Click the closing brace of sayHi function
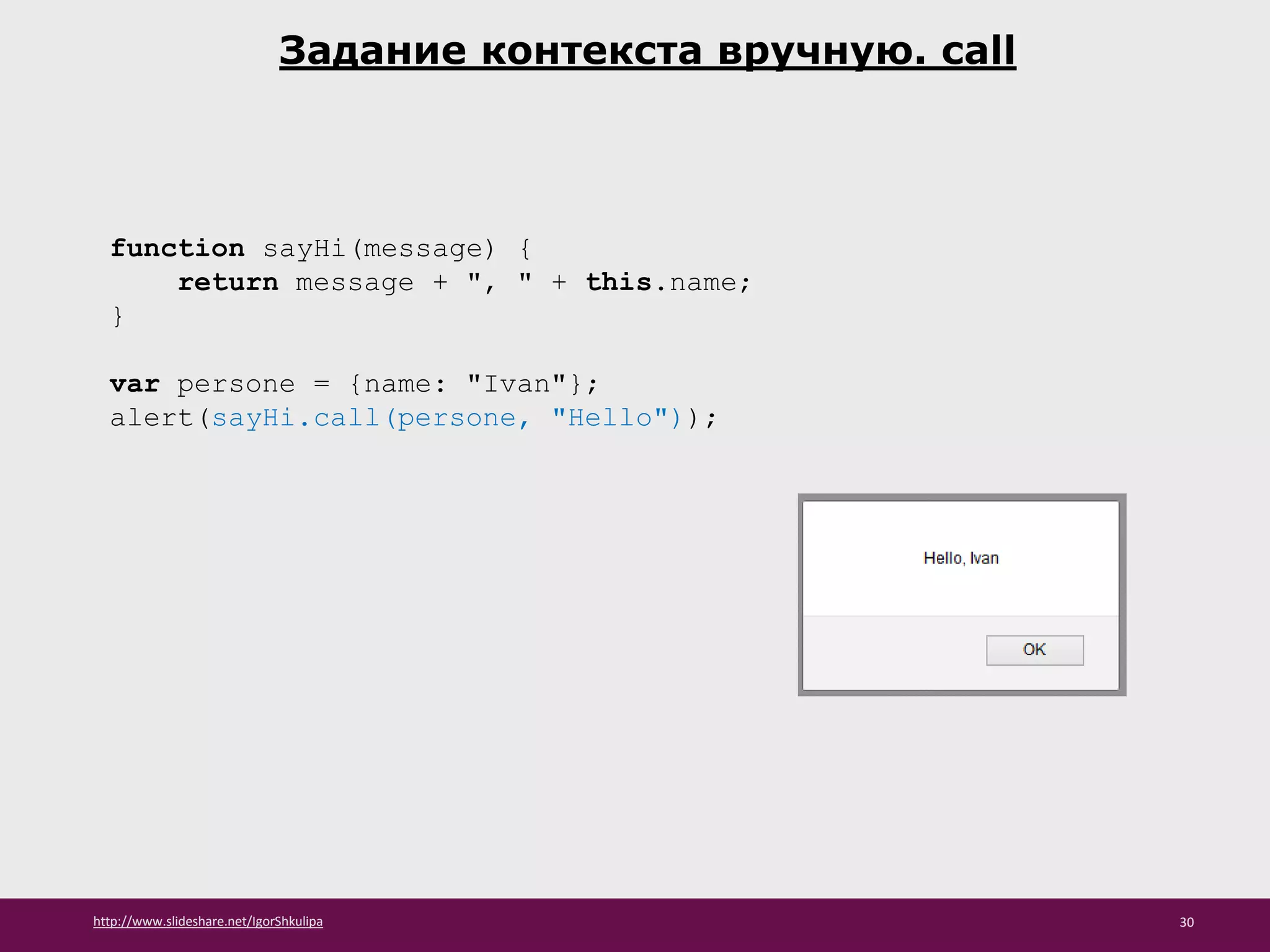The height and width of the screenshot is (952, 1270). click(118, 317)
